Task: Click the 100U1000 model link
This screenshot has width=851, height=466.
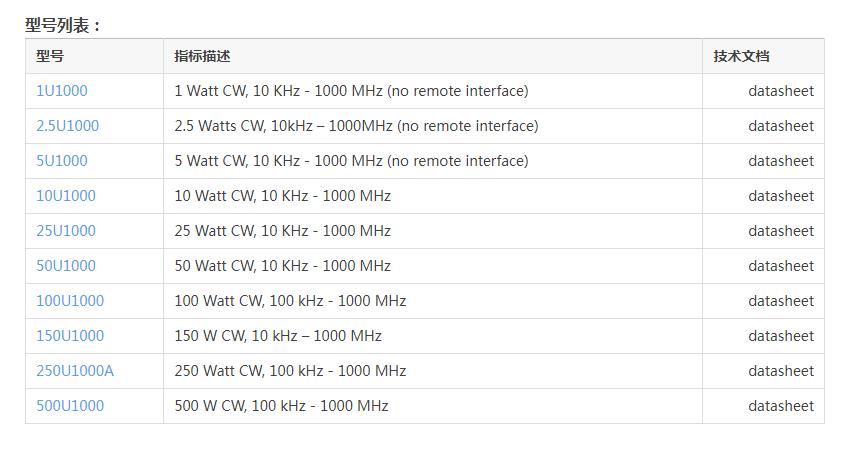Action: 70,301
